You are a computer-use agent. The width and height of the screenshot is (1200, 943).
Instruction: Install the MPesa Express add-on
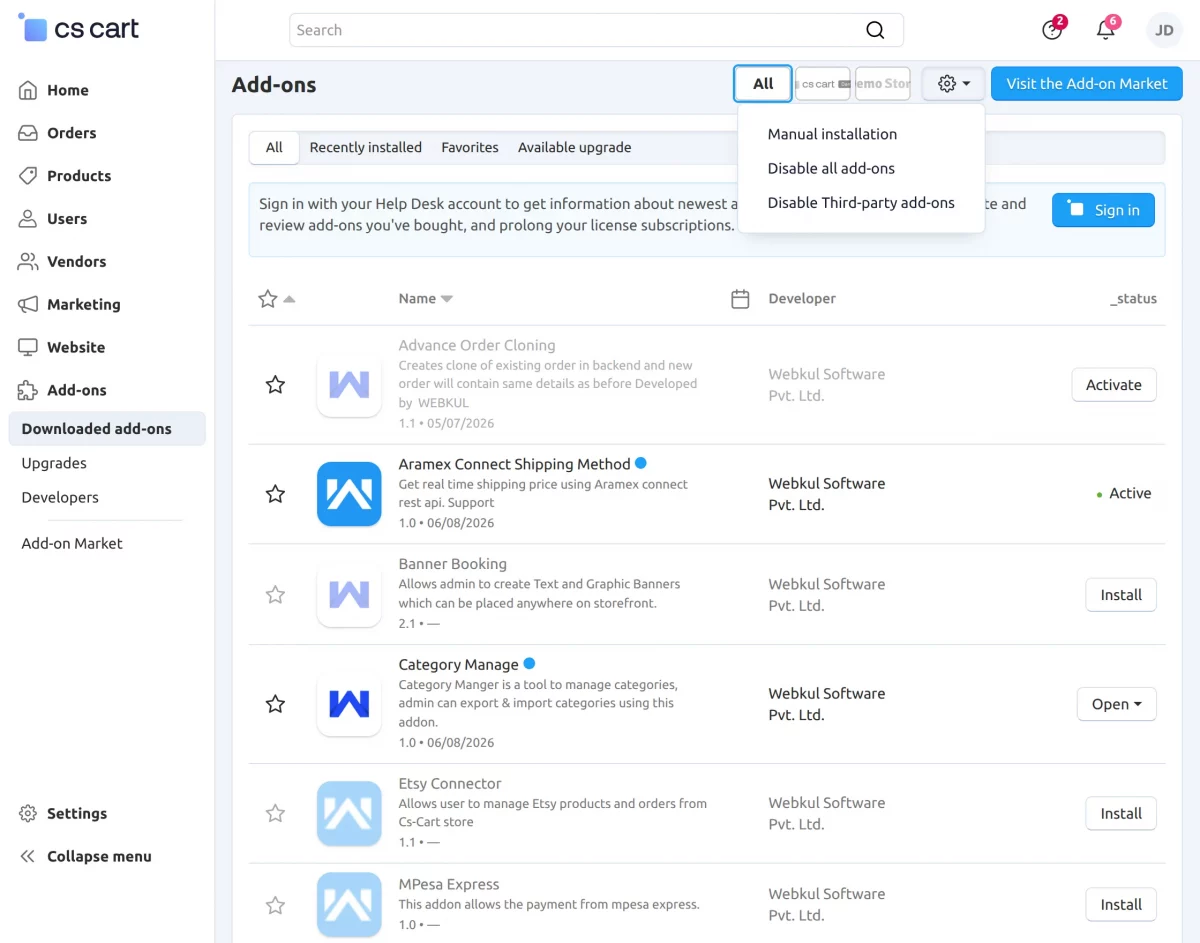[x=1121, y=905]
